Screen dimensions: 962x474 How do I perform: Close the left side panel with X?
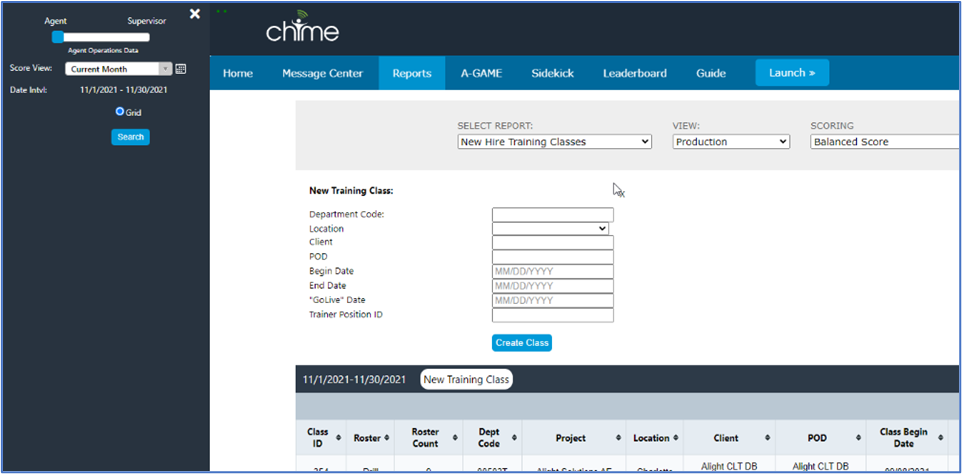195,14
